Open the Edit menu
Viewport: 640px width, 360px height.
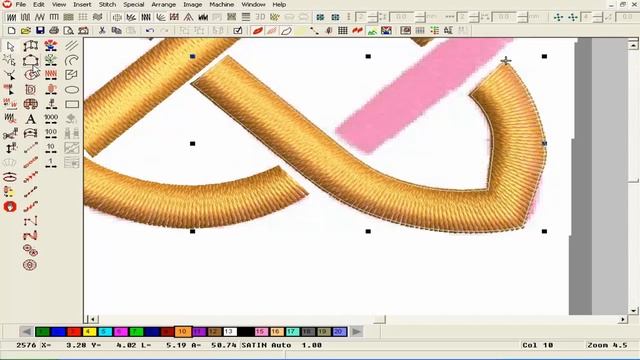click(x=39, y=4)
